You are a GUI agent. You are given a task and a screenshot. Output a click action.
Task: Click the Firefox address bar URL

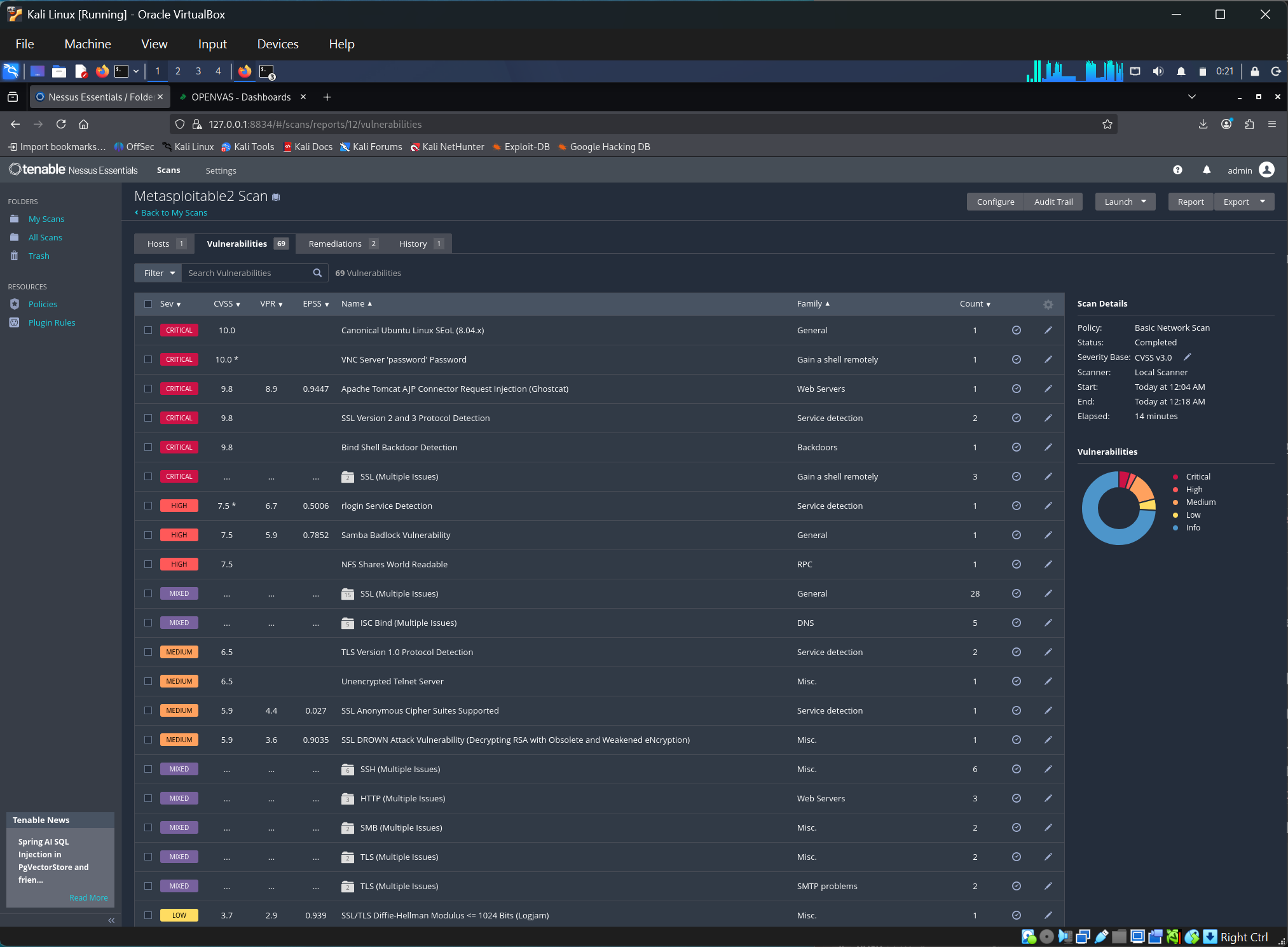(x=315, y=124)
